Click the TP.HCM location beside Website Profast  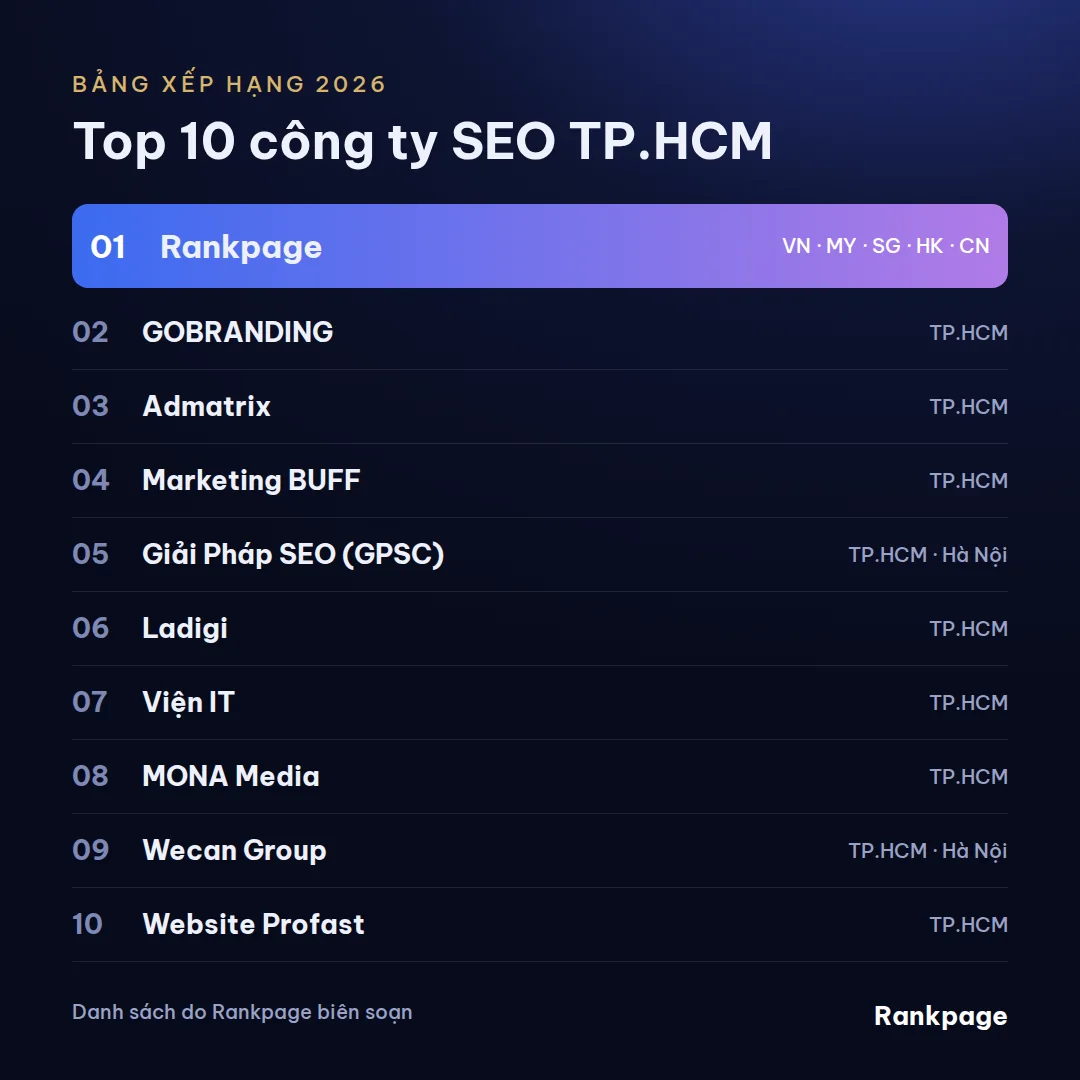pyautogui.click(x=968, y=924)
